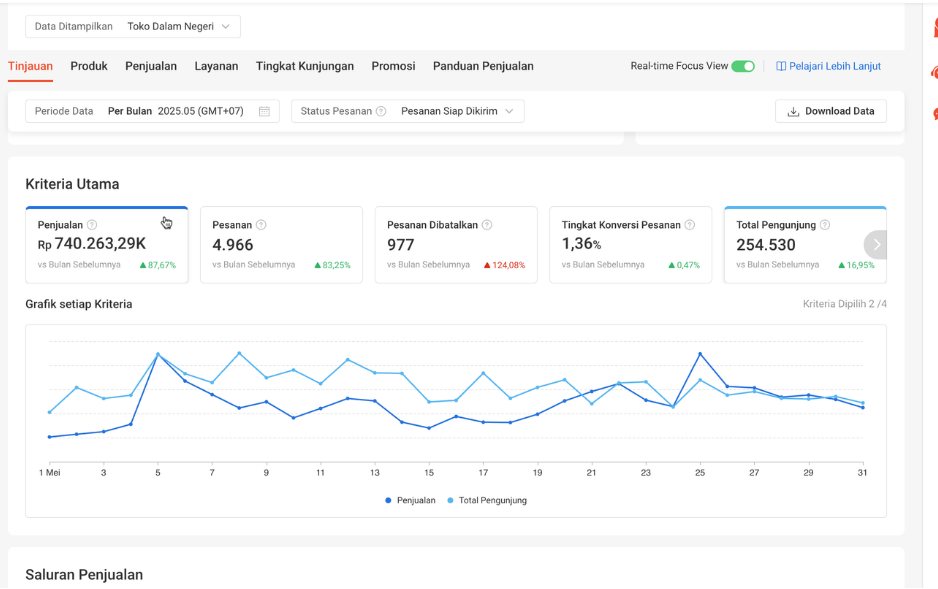Toggle the Real-time Focus View switch
This screenshot has height=589, width=938.
743,66
